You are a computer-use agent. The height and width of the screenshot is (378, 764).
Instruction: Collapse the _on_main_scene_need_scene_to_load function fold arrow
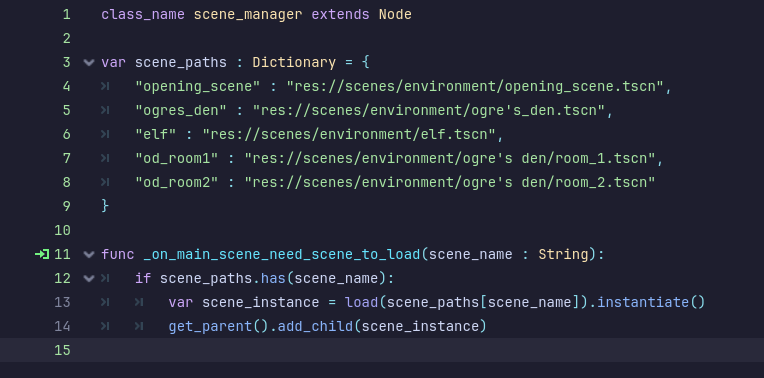(x=88, y=254)
